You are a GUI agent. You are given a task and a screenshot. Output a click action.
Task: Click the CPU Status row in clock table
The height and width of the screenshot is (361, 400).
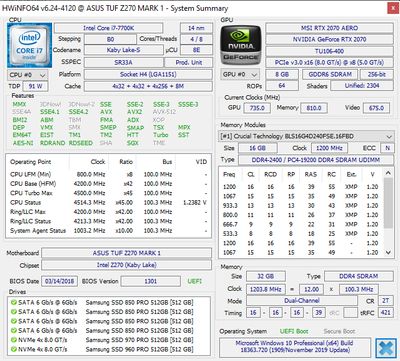tap(108, 202)
